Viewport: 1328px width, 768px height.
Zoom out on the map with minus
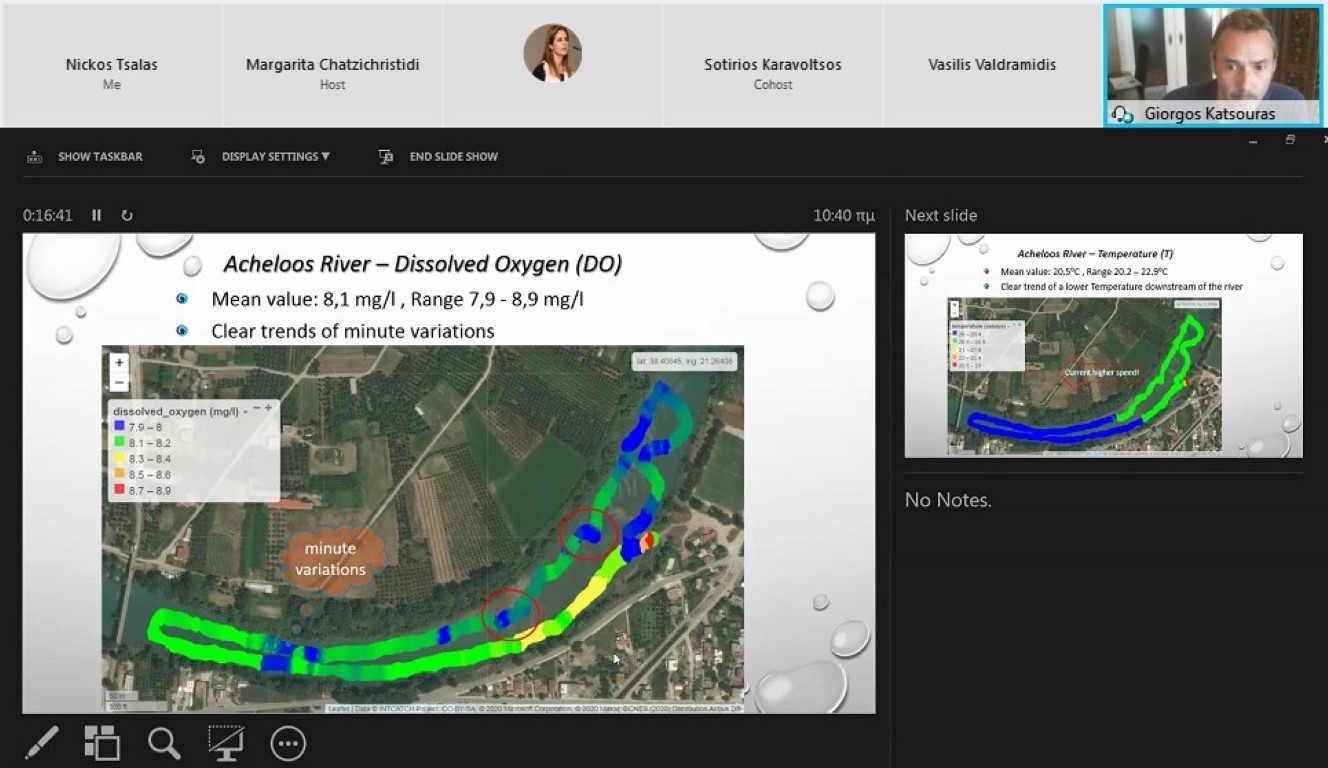click(119, 382)
